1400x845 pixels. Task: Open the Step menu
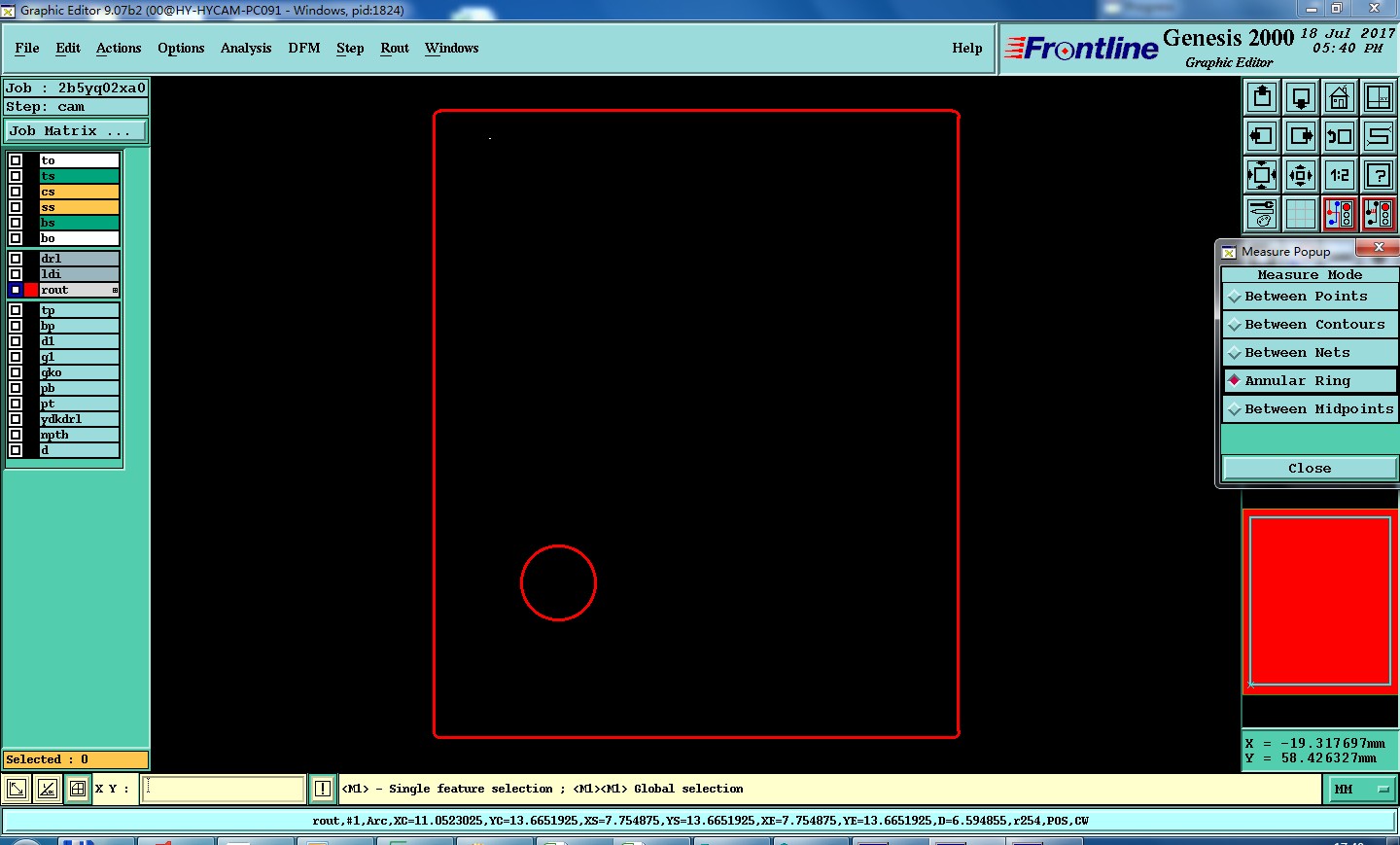click(350, 48)
